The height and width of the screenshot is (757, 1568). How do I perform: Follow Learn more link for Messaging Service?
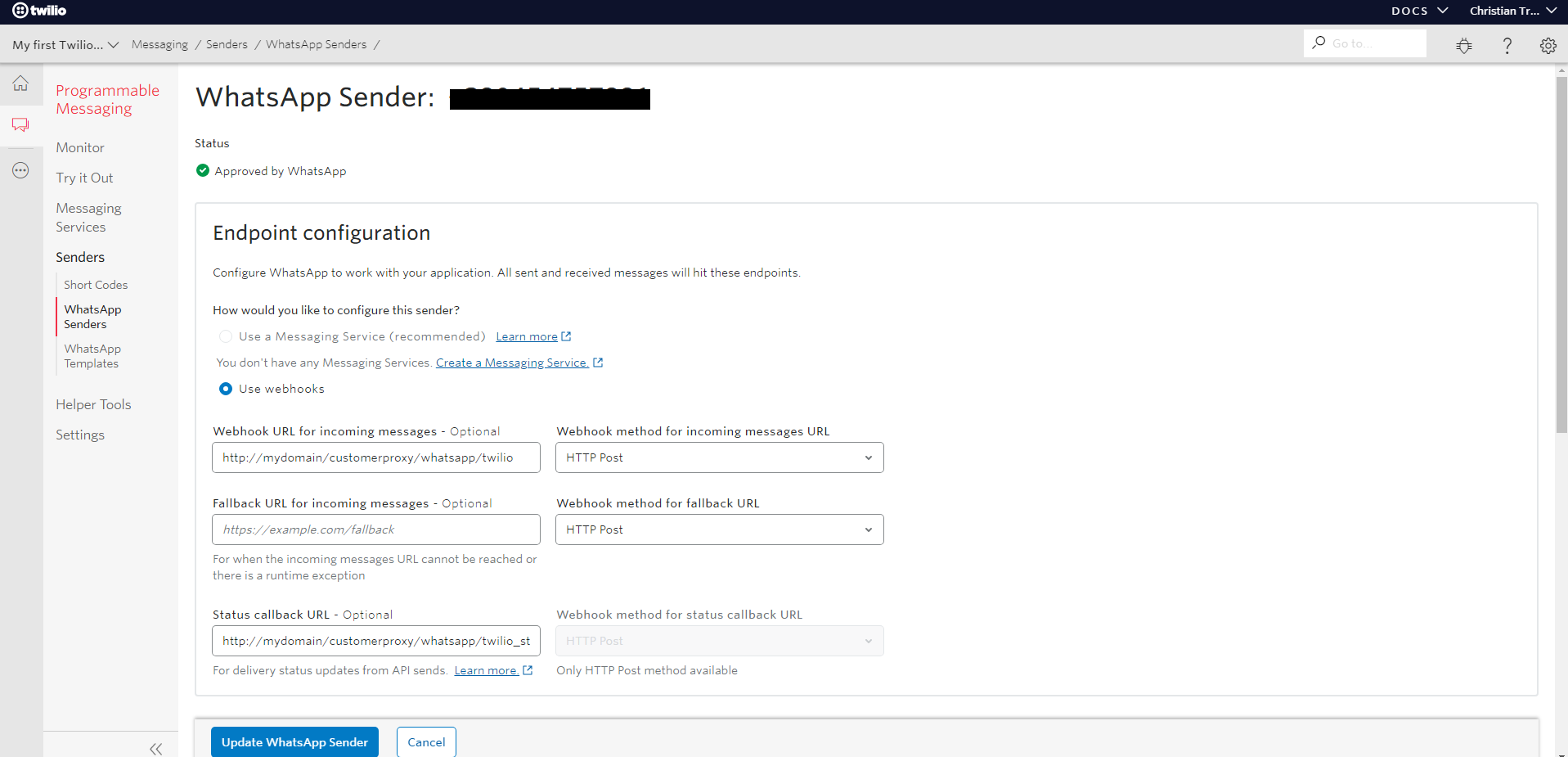[x=527, y=336]
